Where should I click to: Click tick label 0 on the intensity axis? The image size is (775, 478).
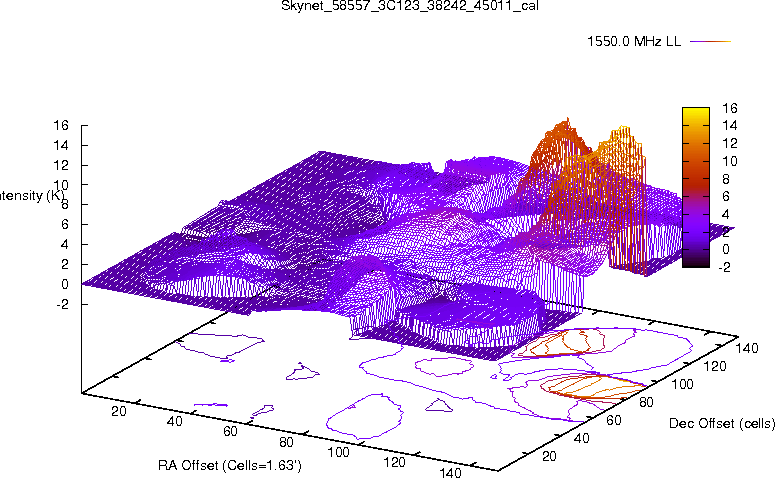coord(64,284)
